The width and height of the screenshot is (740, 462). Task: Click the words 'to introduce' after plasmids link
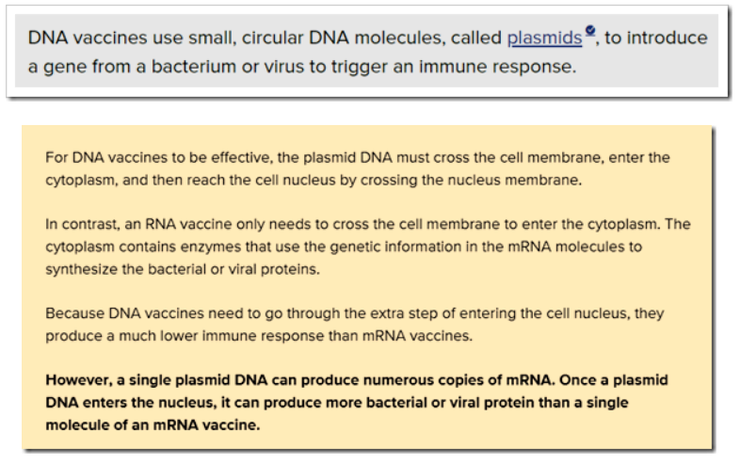tap(656, 38)
